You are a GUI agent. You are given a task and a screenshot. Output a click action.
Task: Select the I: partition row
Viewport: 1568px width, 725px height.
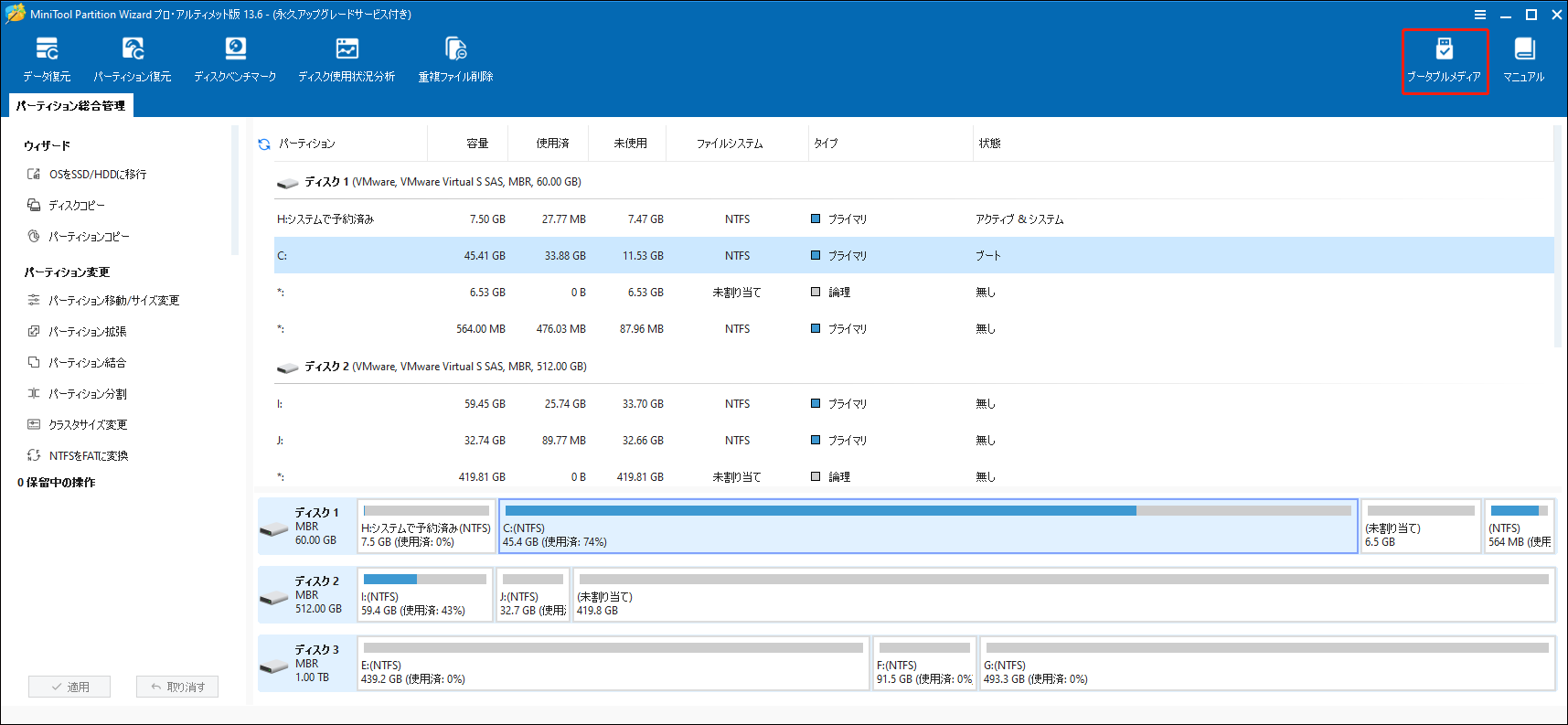913,404
